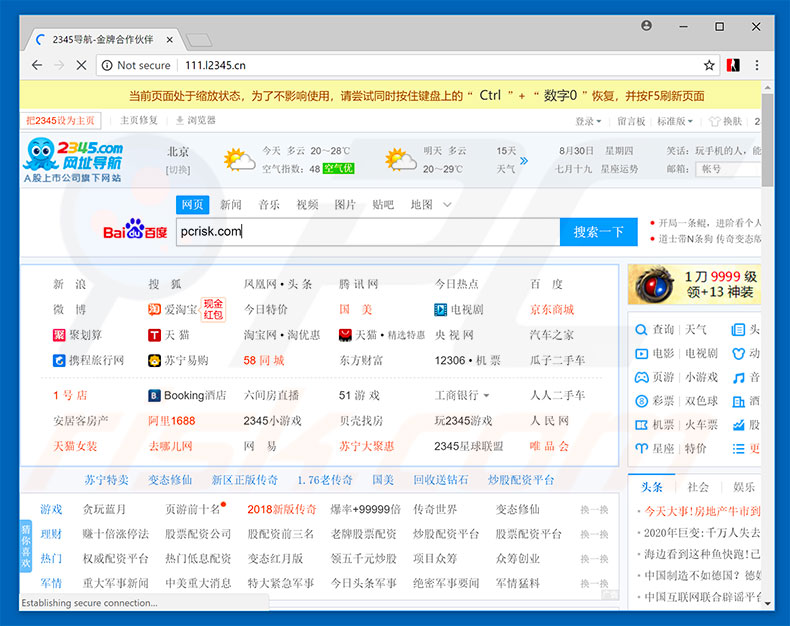Click 留言板 message board link
The height and width of the screenshot is (626, 790).
pos(631,121)
